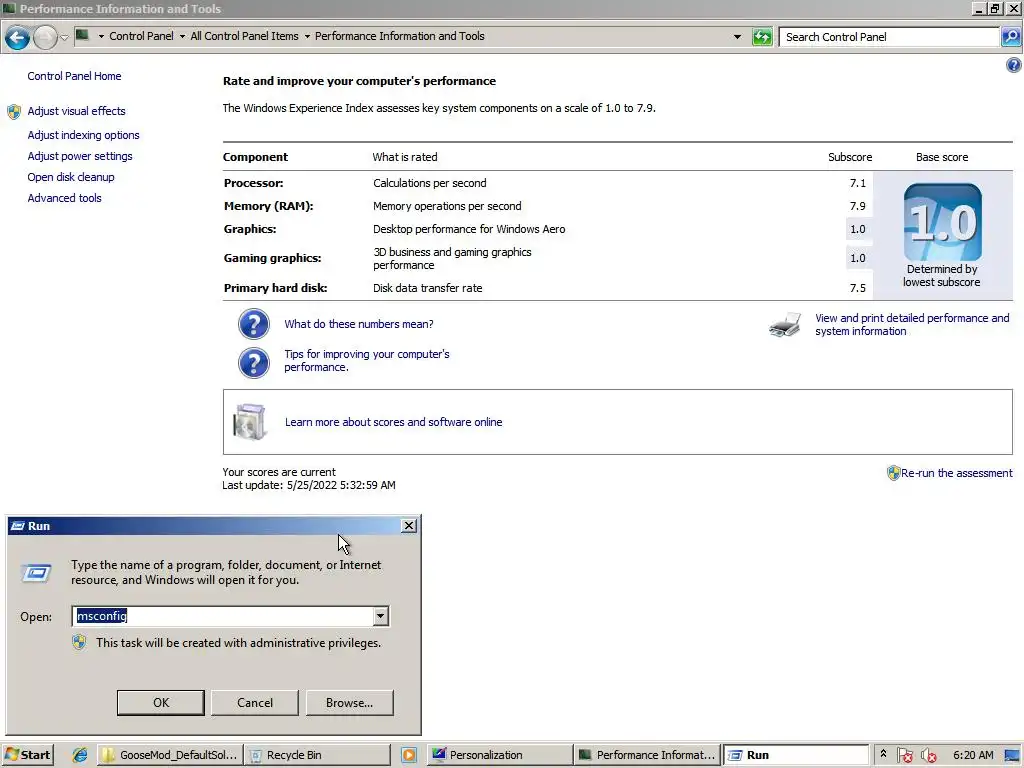Close the Run dialog
1024x768 pixels.
coord(409,526)
